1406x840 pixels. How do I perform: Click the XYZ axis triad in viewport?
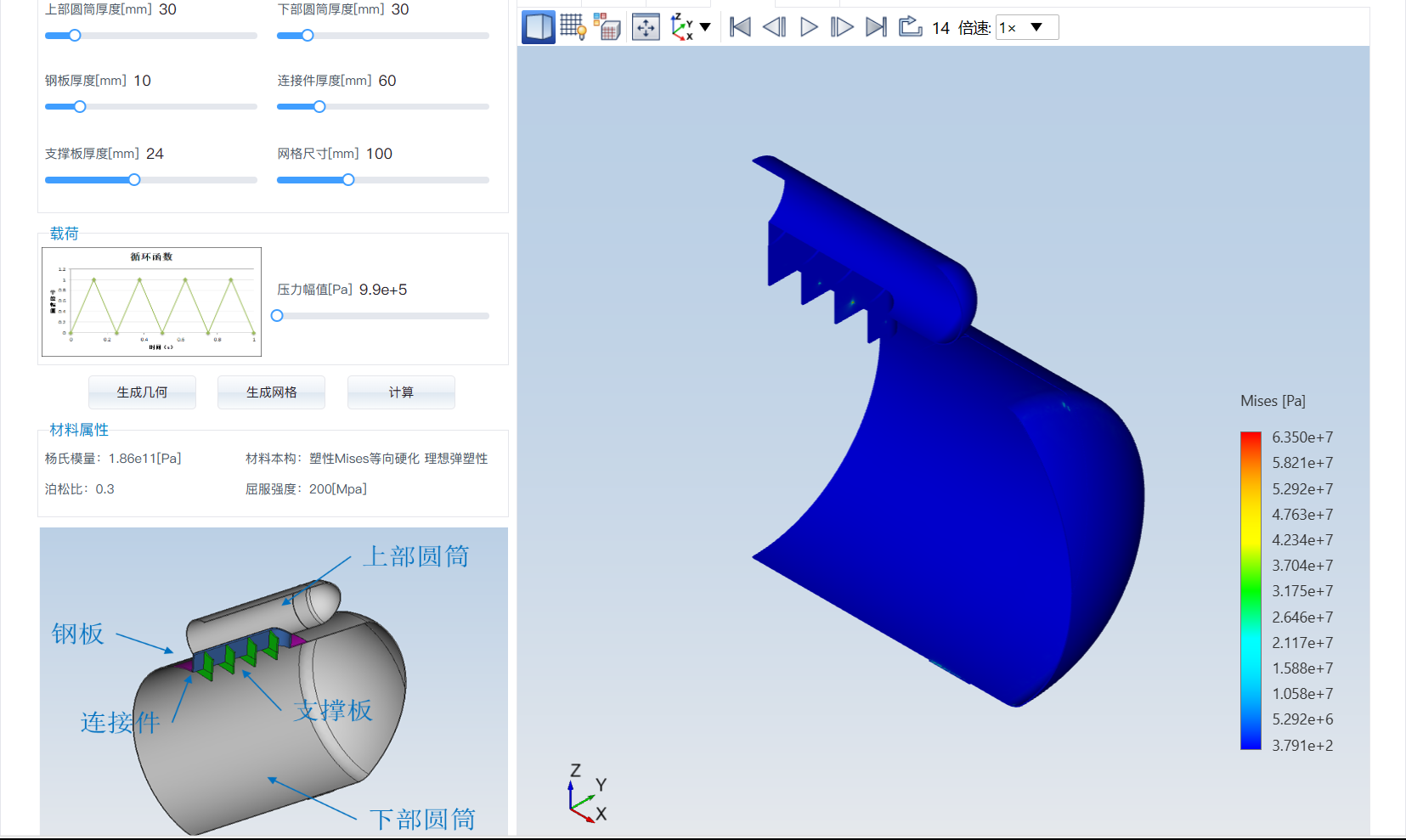pos(587,793)
